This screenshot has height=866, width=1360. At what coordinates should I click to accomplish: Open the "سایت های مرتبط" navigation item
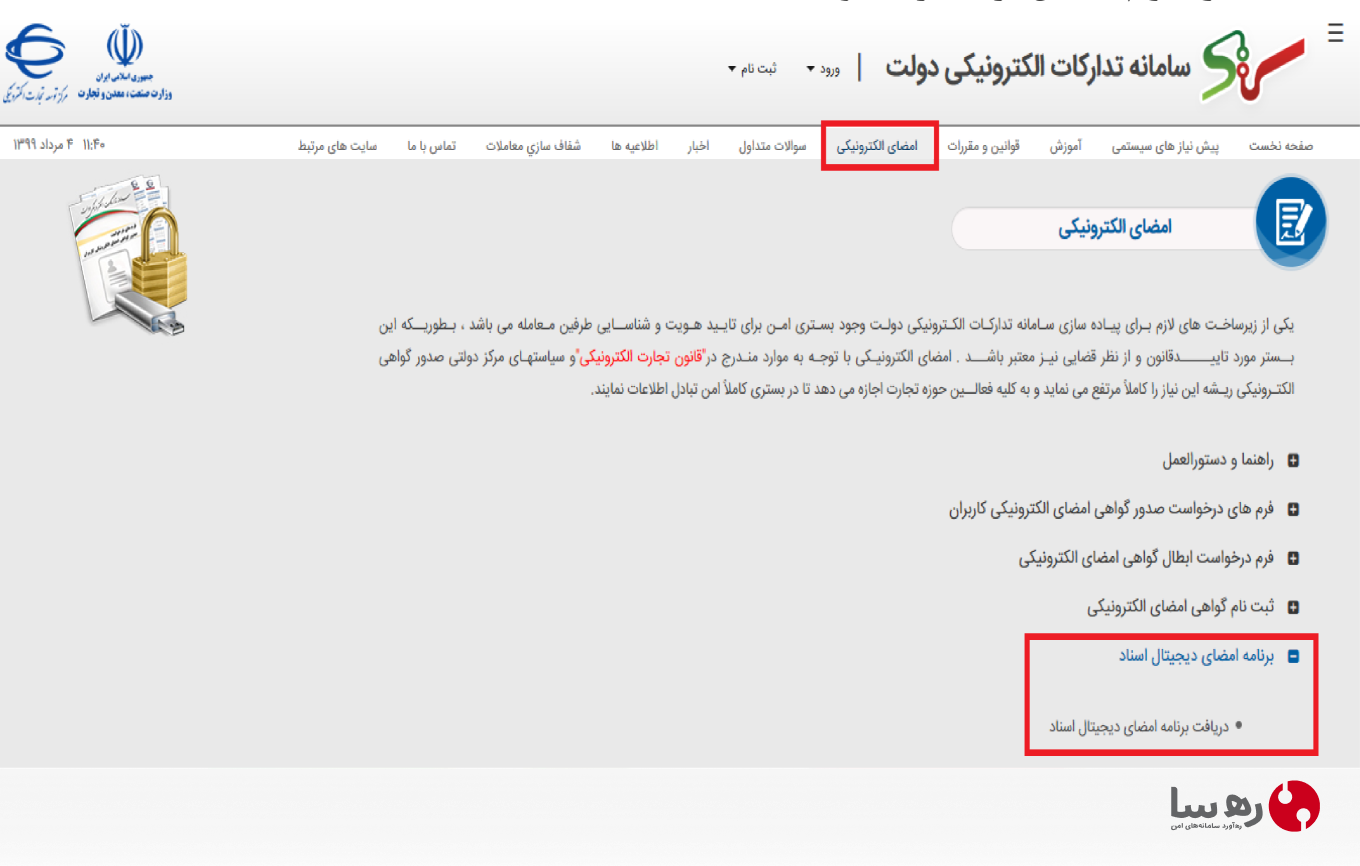click(x=338, y=146)
